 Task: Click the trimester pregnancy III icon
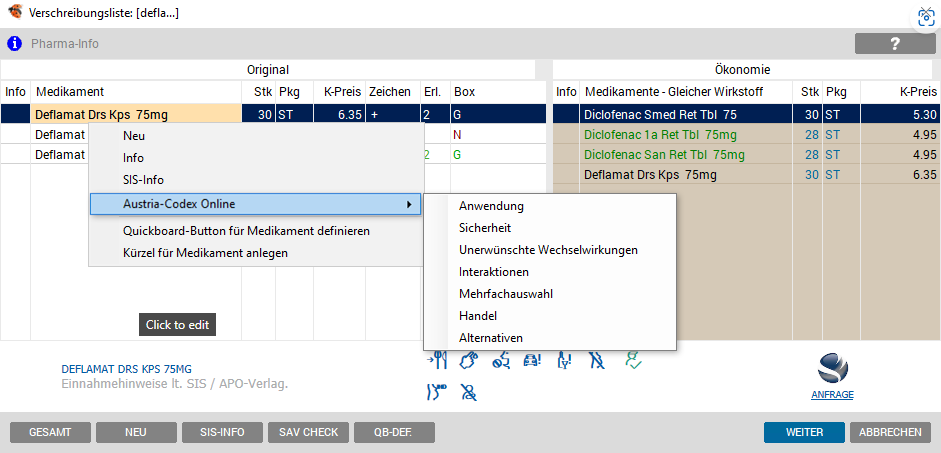[x=438, y=392]
